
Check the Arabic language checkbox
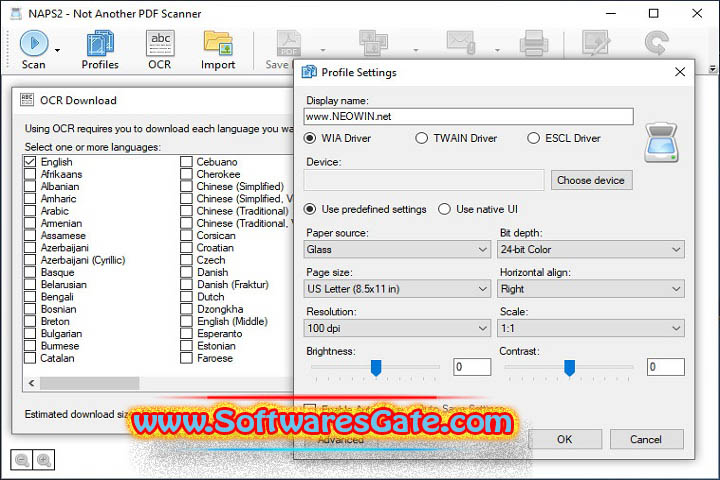[30, 211]
